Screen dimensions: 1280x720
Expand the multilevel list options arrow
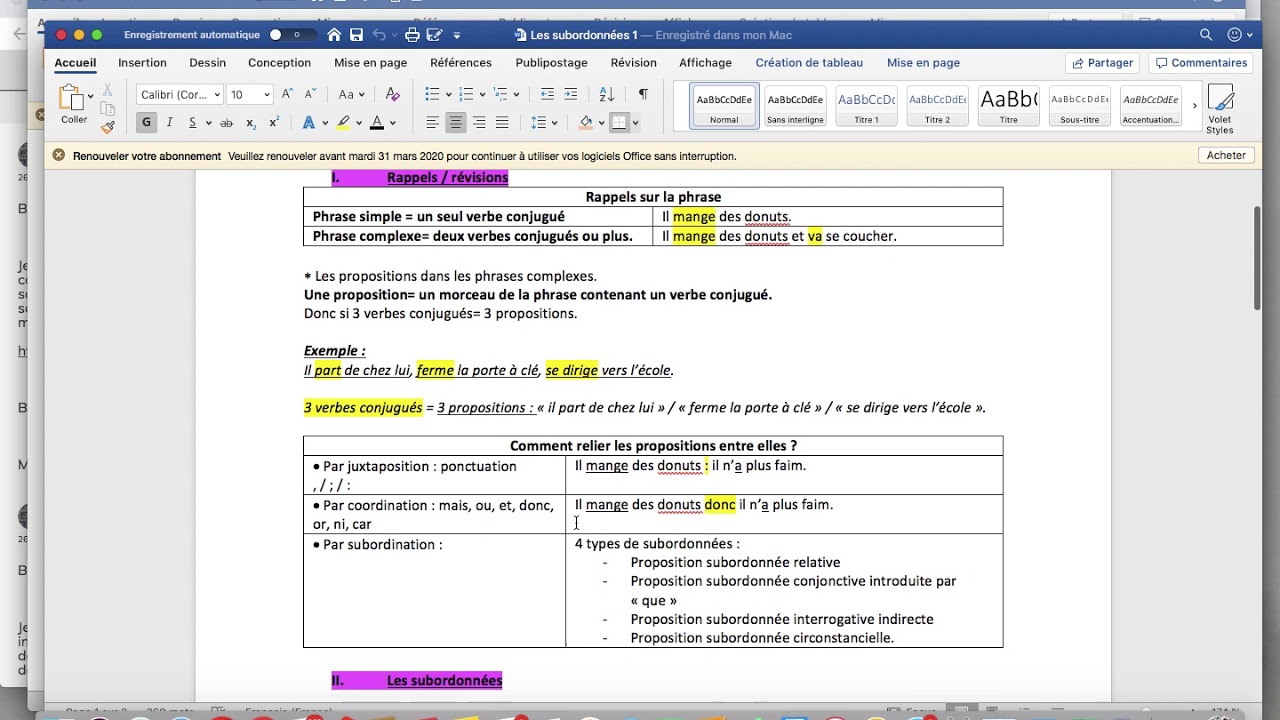point(516,94)
